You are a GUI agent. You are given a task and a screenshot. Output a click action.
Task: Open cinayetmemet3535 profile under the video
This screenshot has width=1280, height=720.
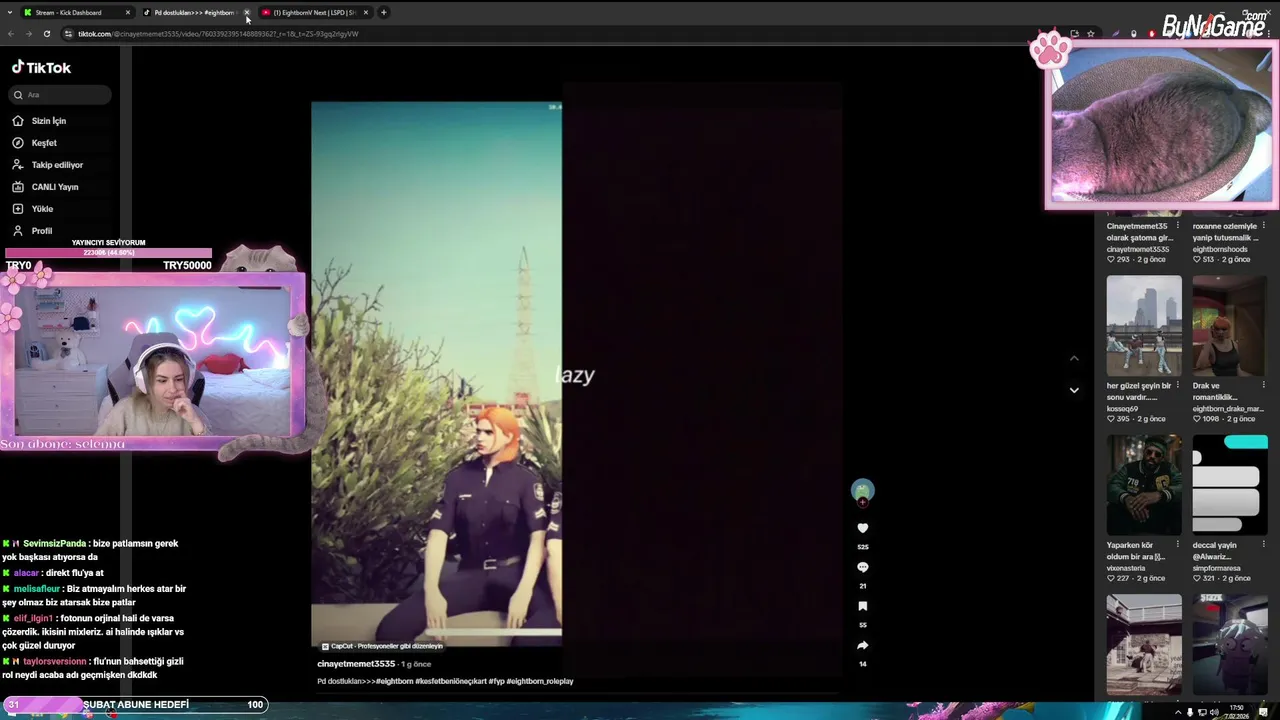click(x=356, y=664)
